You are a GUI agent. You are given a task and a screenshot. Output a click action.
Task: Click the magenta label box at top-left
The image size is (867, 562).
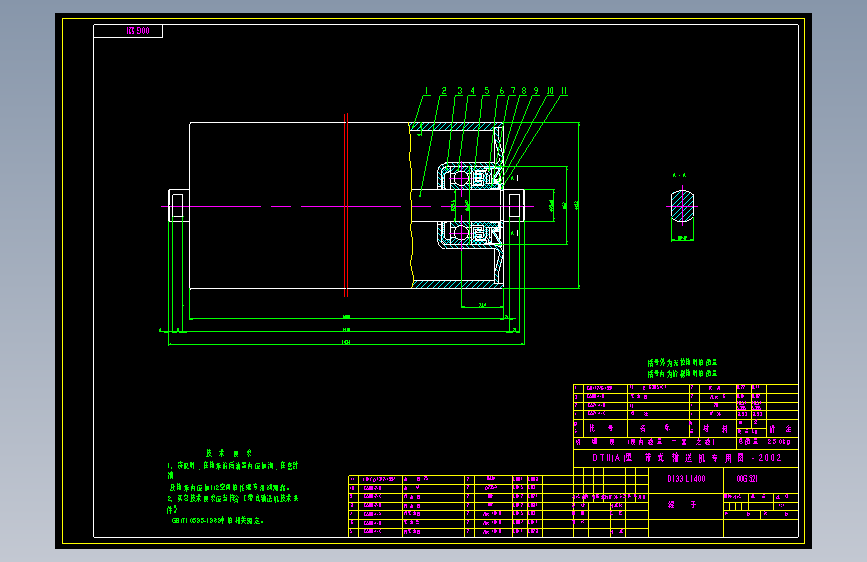coord(128,31)
